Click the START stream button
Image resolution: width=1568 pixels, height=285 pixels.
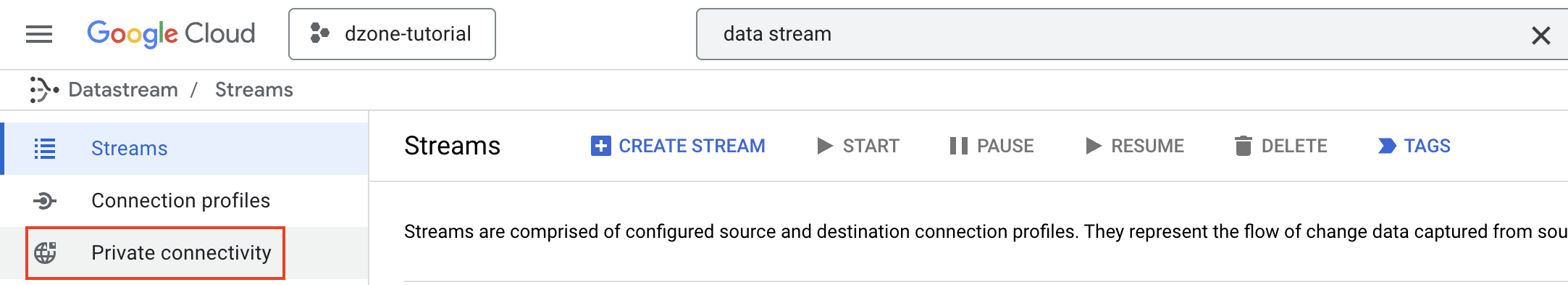click(x=858, y=146)
